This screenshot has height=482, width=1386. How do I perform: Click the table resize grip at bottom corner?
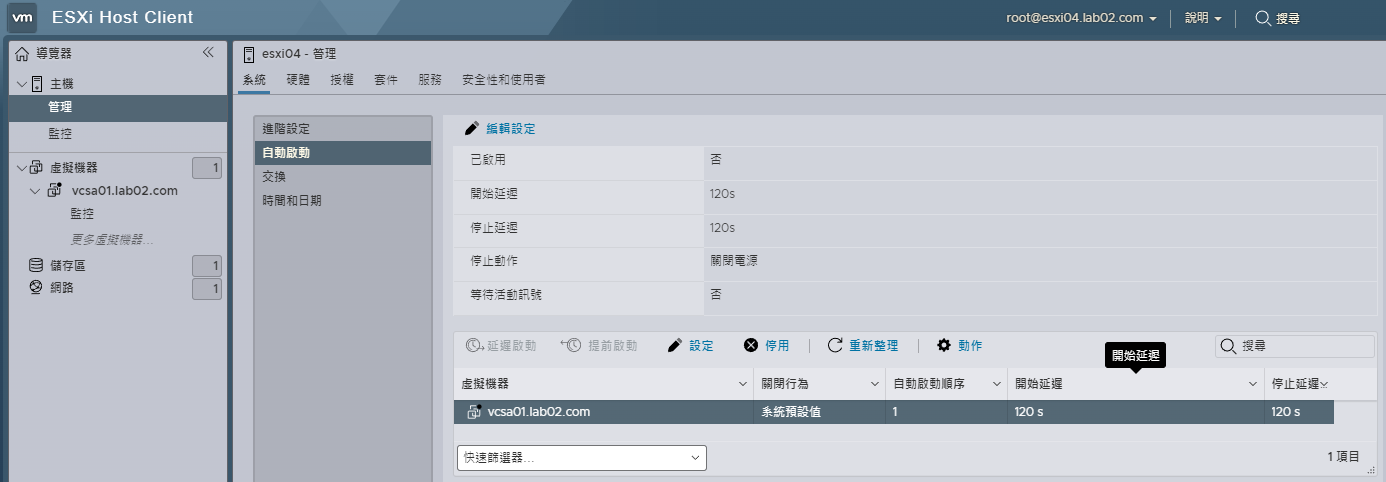1370,468
